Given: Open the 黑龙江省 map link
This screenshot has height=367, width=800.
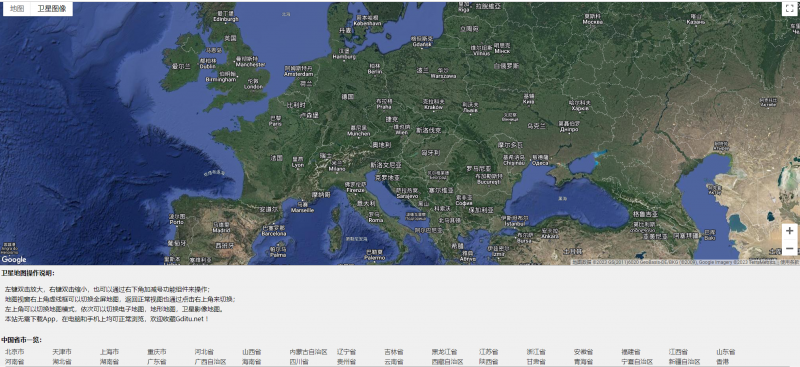Looking at the screenshot, I should coord(444,352).
